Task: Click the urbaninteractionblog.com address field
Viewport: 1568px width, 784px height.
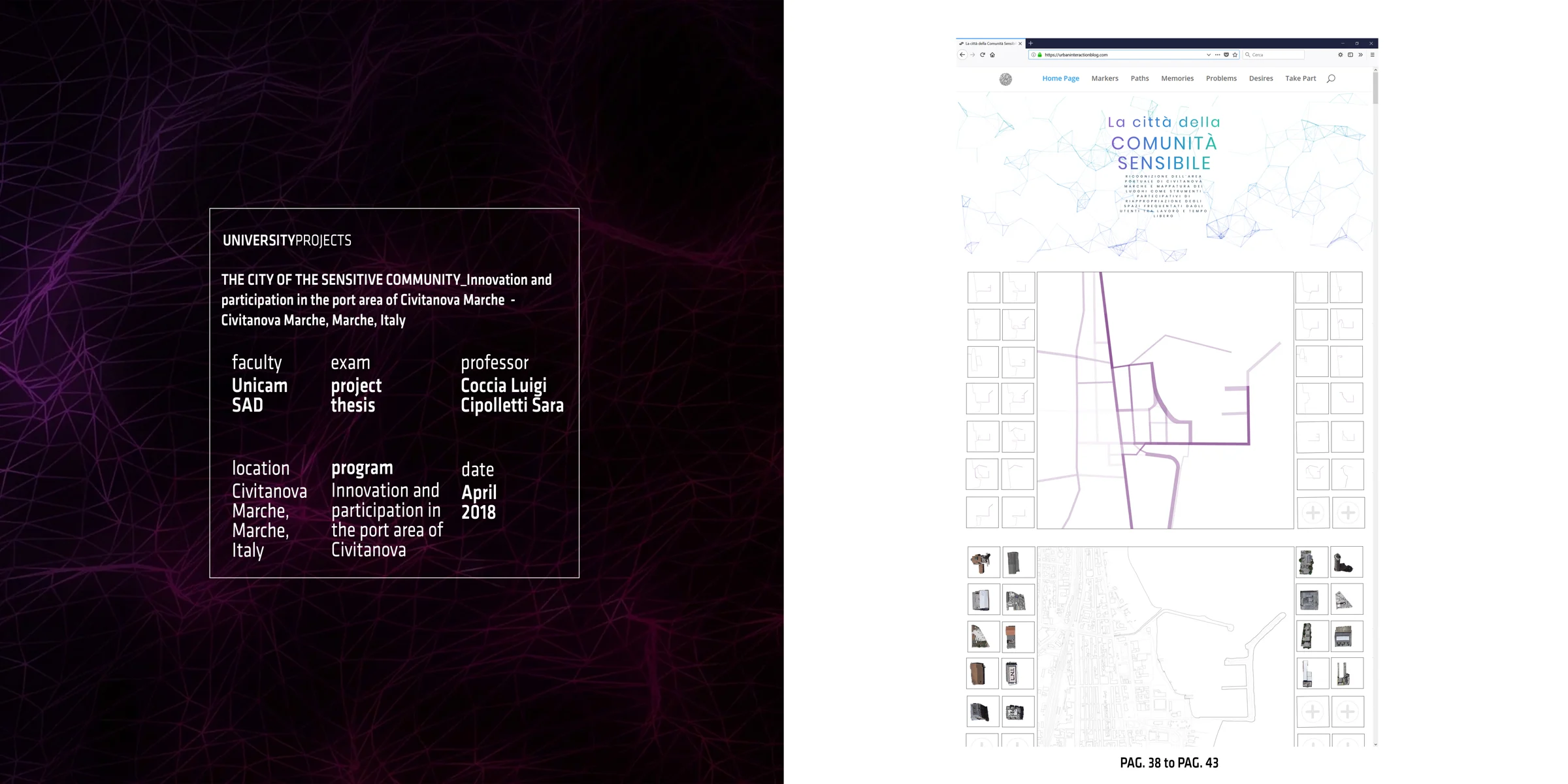Action: (1134, 55)
